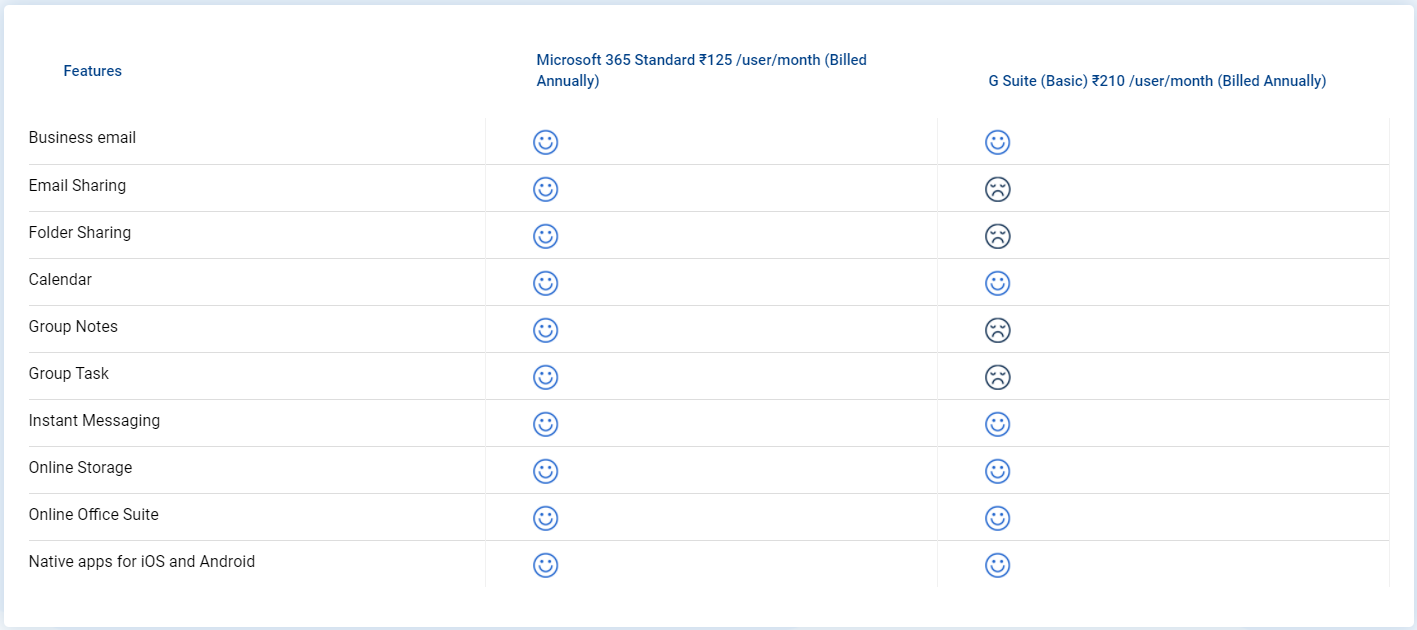Select the Email Sharing feature label
The width and height of the screenshot is (1417, 630).
[x=77, y=185]
